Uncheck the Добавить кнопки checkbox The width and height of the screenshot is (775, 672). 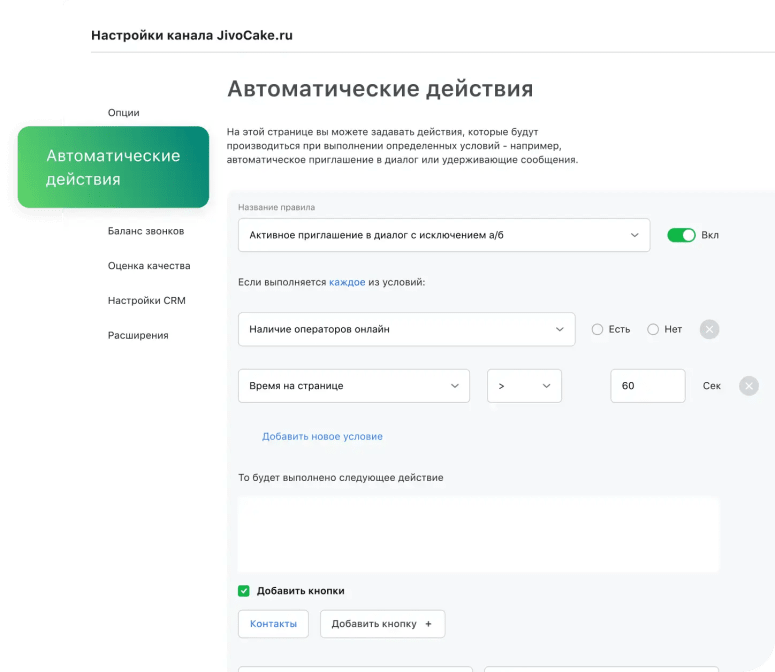coord(244,591)
